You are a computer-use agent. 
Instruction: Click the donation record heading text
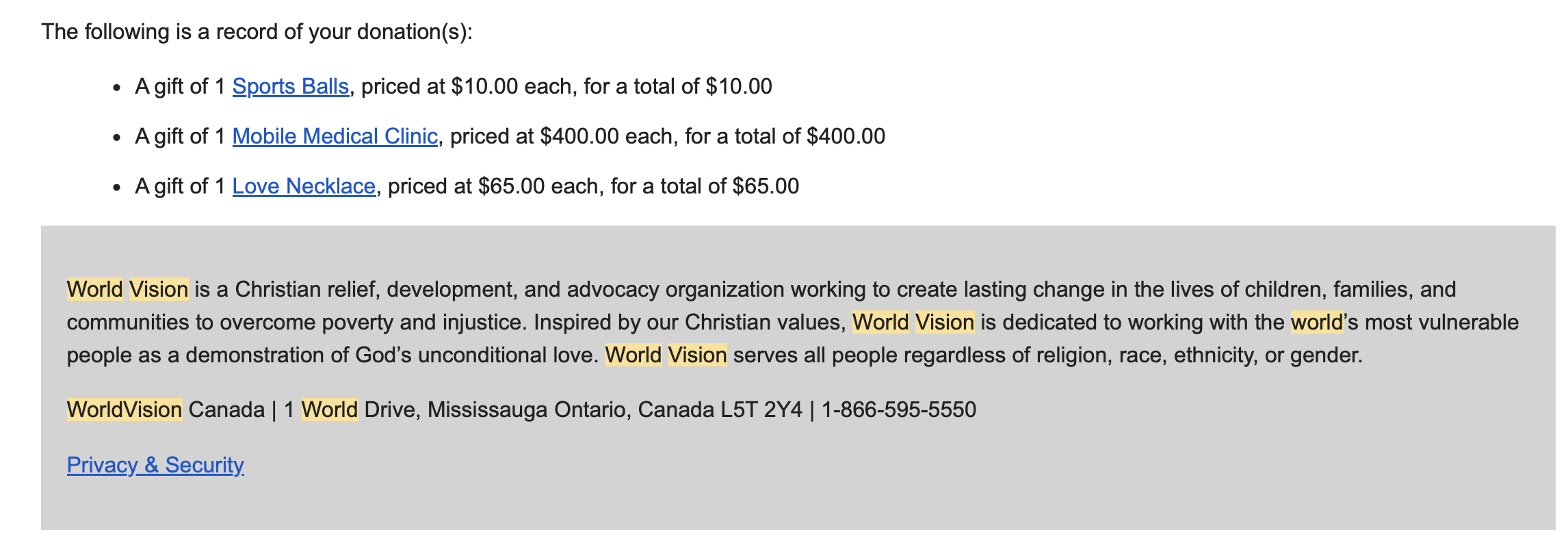point(257,32)
